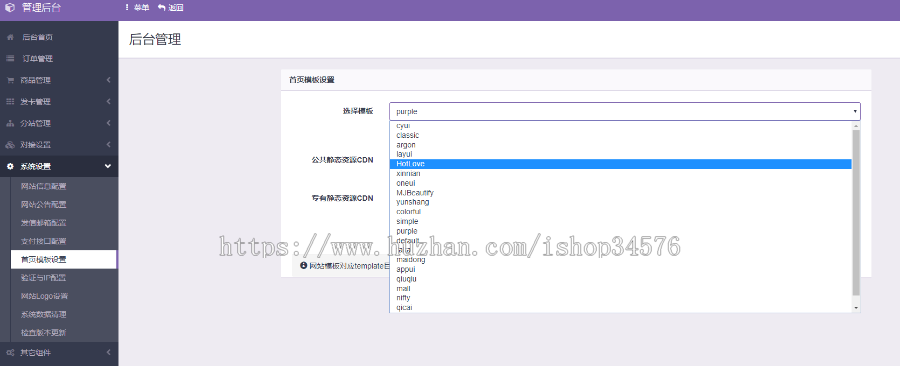Click the 返回 back button

(170, 8)
